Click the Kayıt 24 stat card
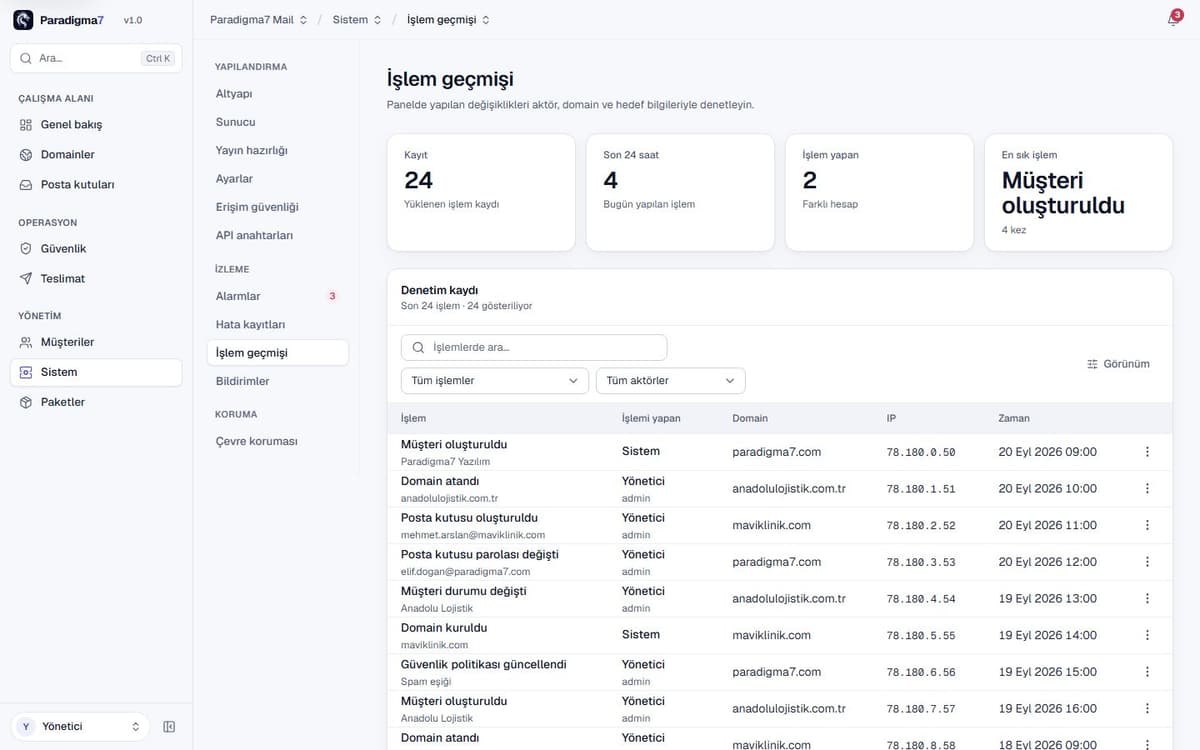 (481, 192)
